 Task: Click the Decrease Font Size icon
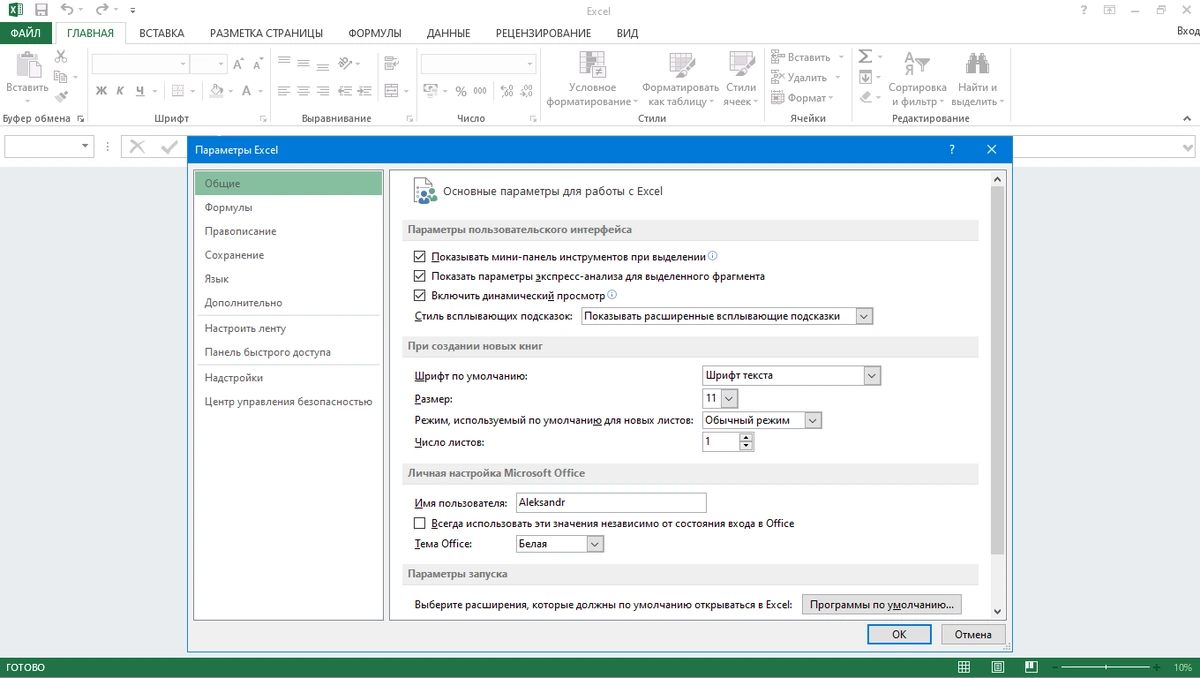click(256, 64)
